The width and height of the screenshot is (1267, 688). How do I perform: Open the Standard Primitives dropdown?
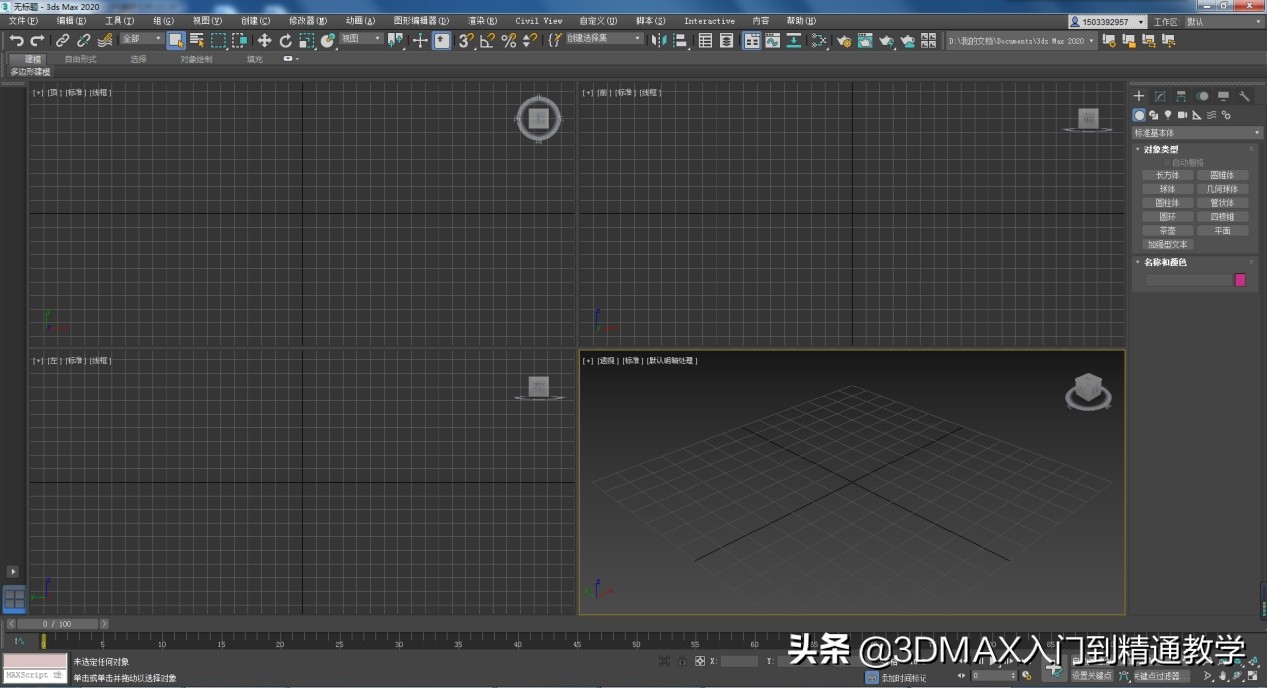1195,131
